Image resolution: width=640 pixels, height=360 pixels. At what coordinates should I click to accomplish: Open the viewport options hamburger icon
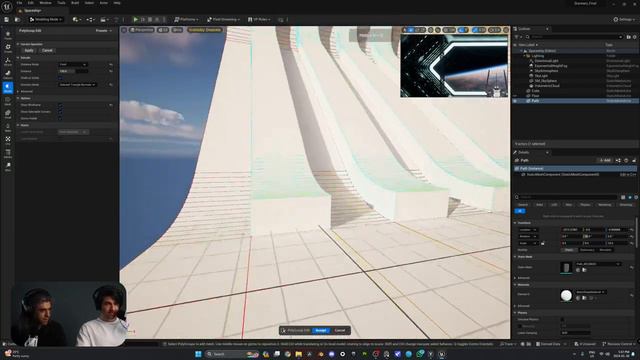point(124,30)
